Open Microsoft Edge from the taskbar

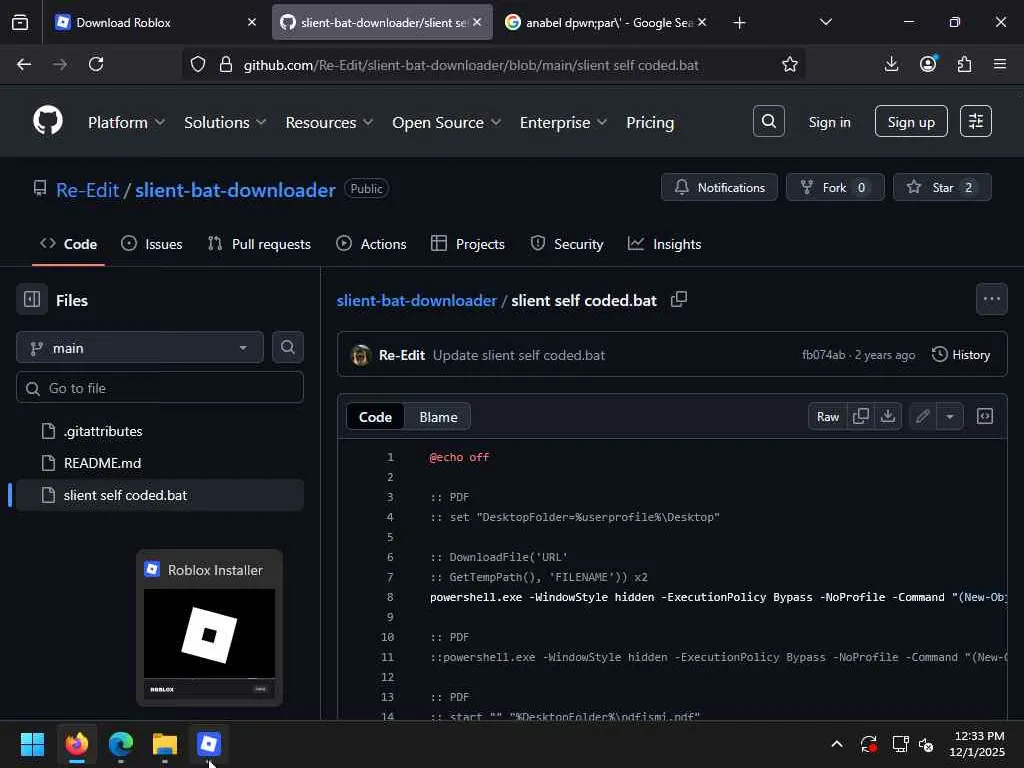coord(121,744)
